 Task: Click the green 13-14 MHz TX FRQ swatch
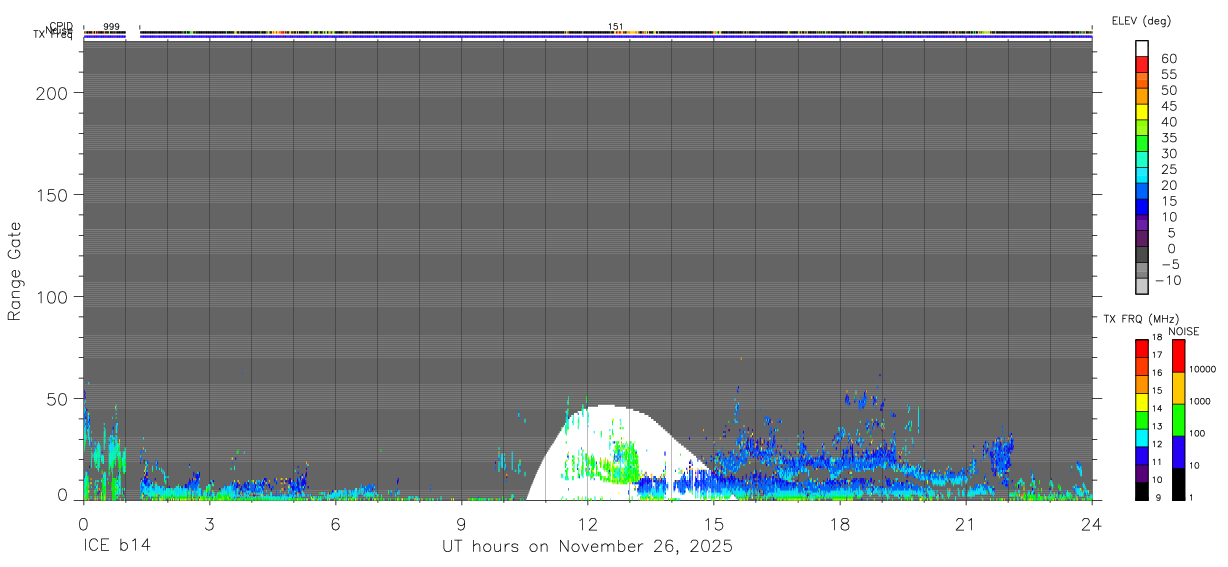point(1142,420)
